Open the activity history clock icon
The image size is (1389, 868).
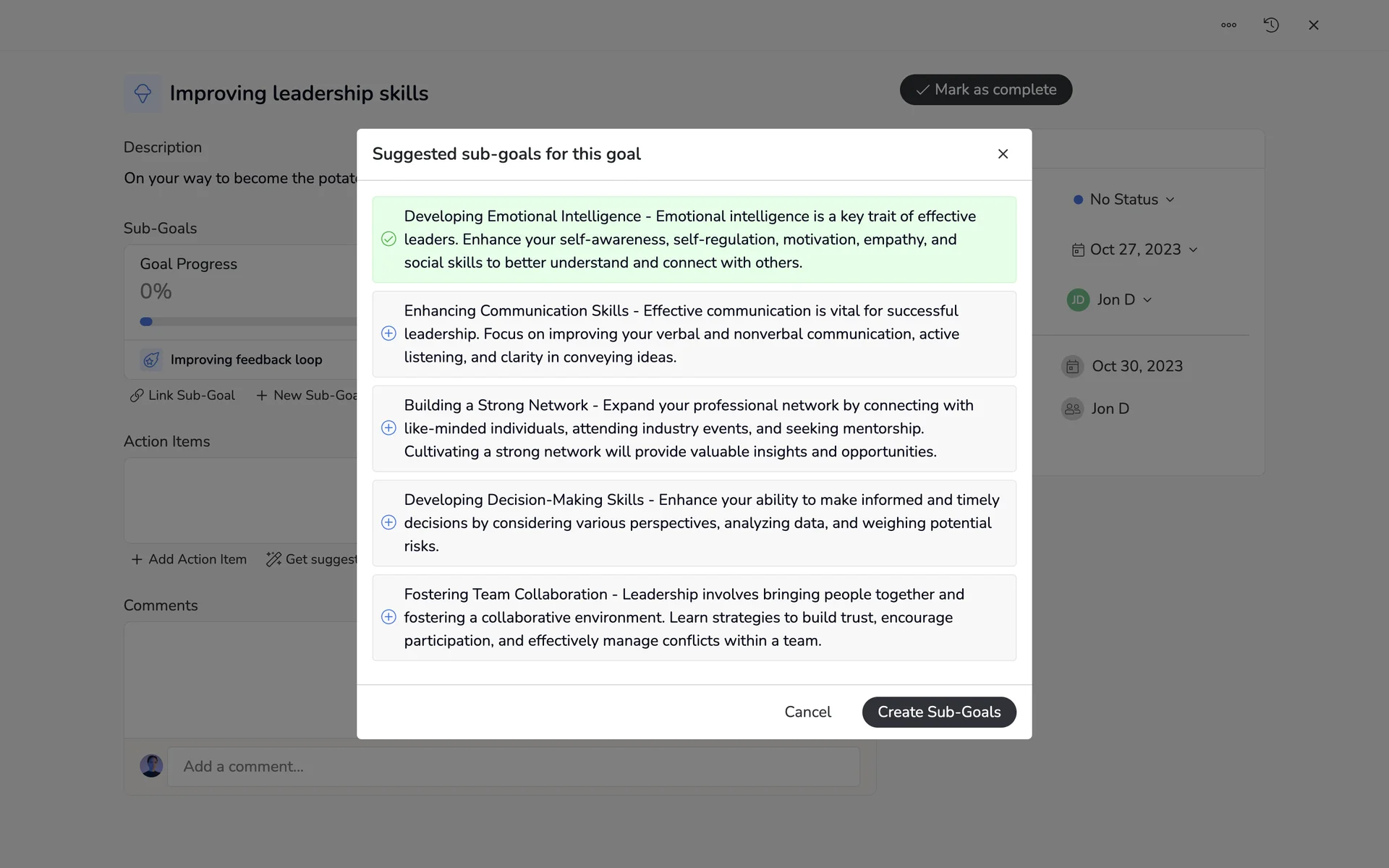pyautogui.click(x=1271, y=25)
